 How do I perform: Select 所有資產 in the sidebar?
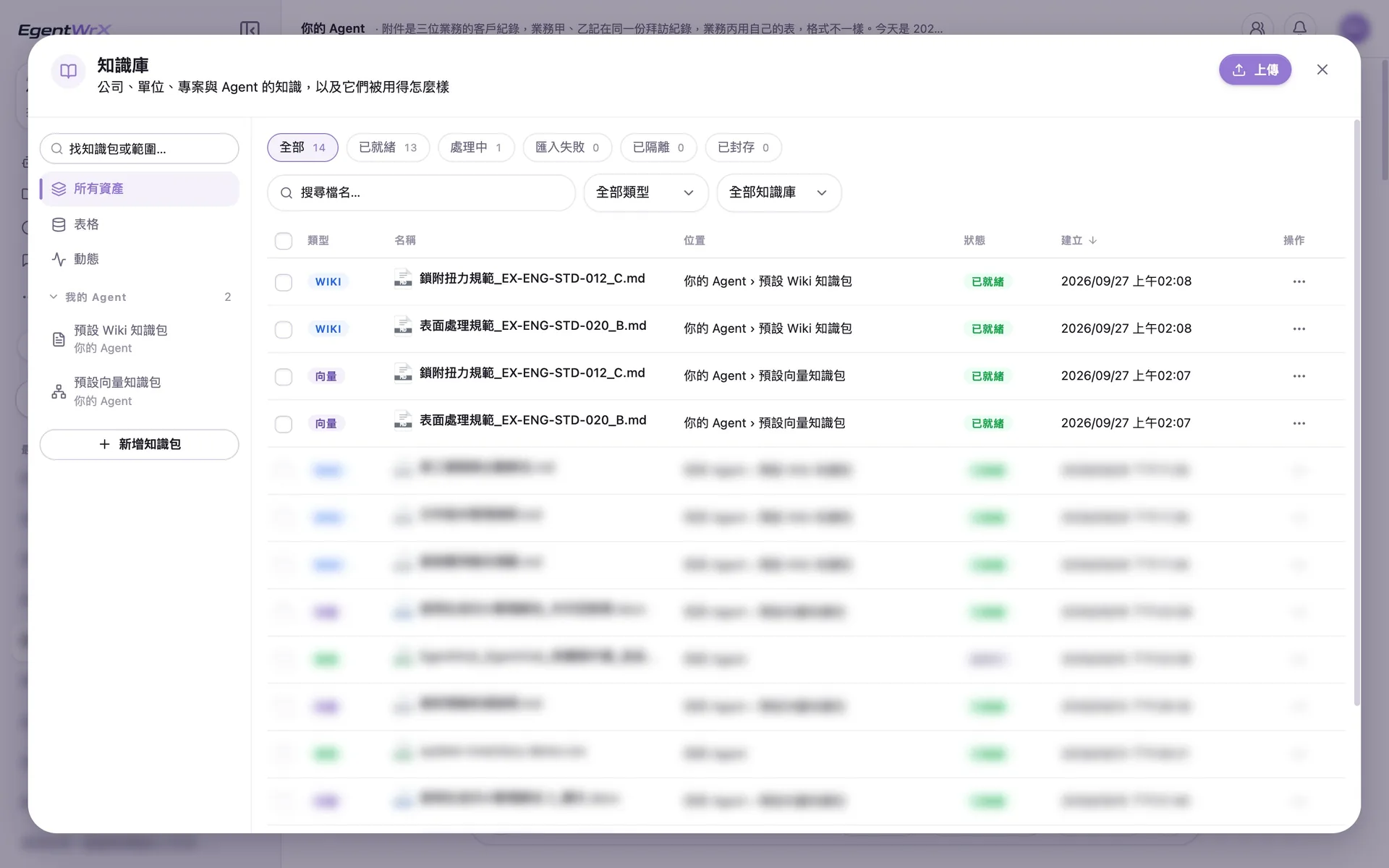click(x=140, y=189)
